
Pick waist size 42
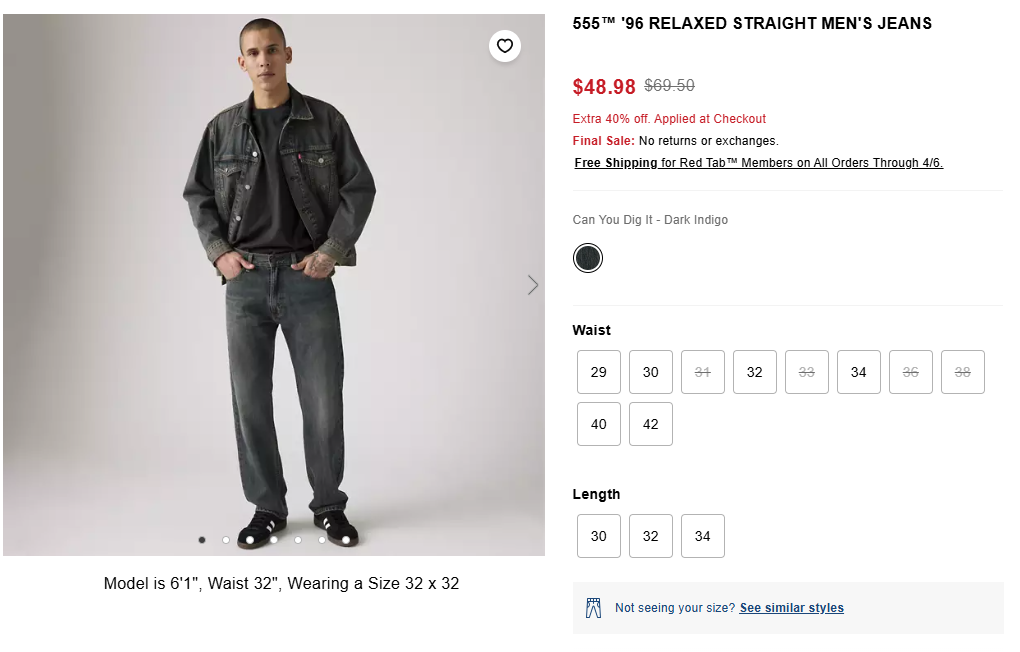(651, 424)
